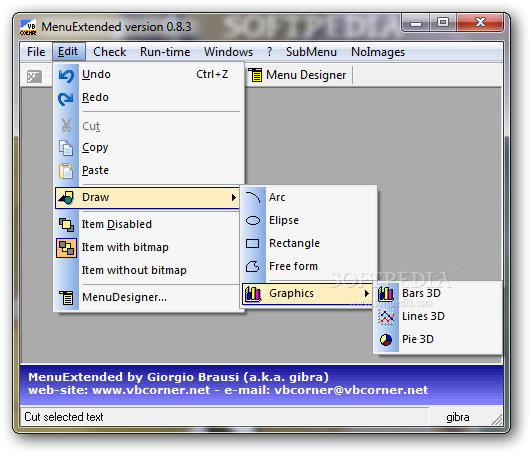This screenshot has width=531, height=454.
Task: Select Rectangle in Draw submenu
Action: point(309,243)
